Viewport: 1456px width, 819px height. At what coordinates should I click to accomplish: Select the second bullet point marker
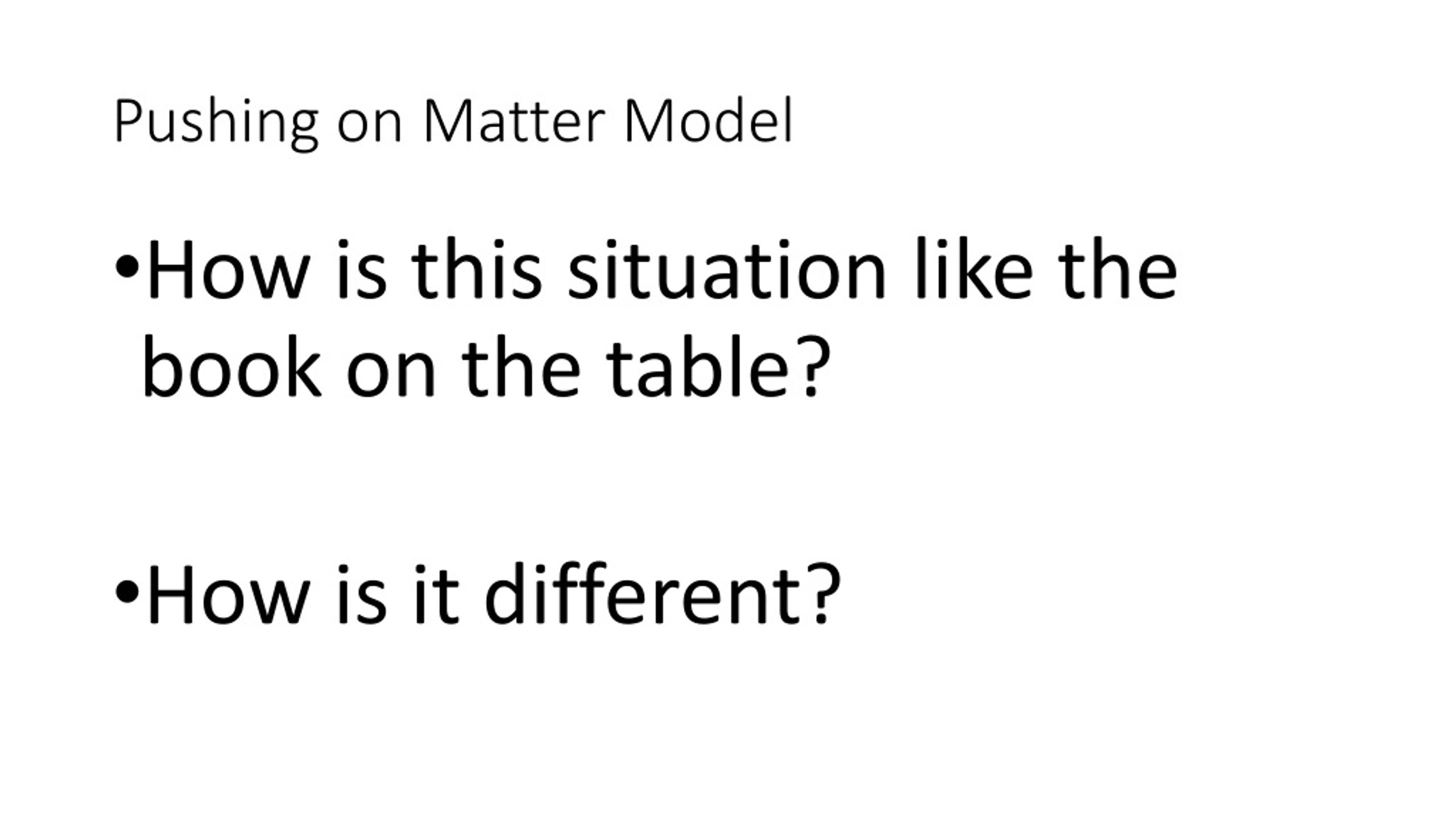(126, 592)
